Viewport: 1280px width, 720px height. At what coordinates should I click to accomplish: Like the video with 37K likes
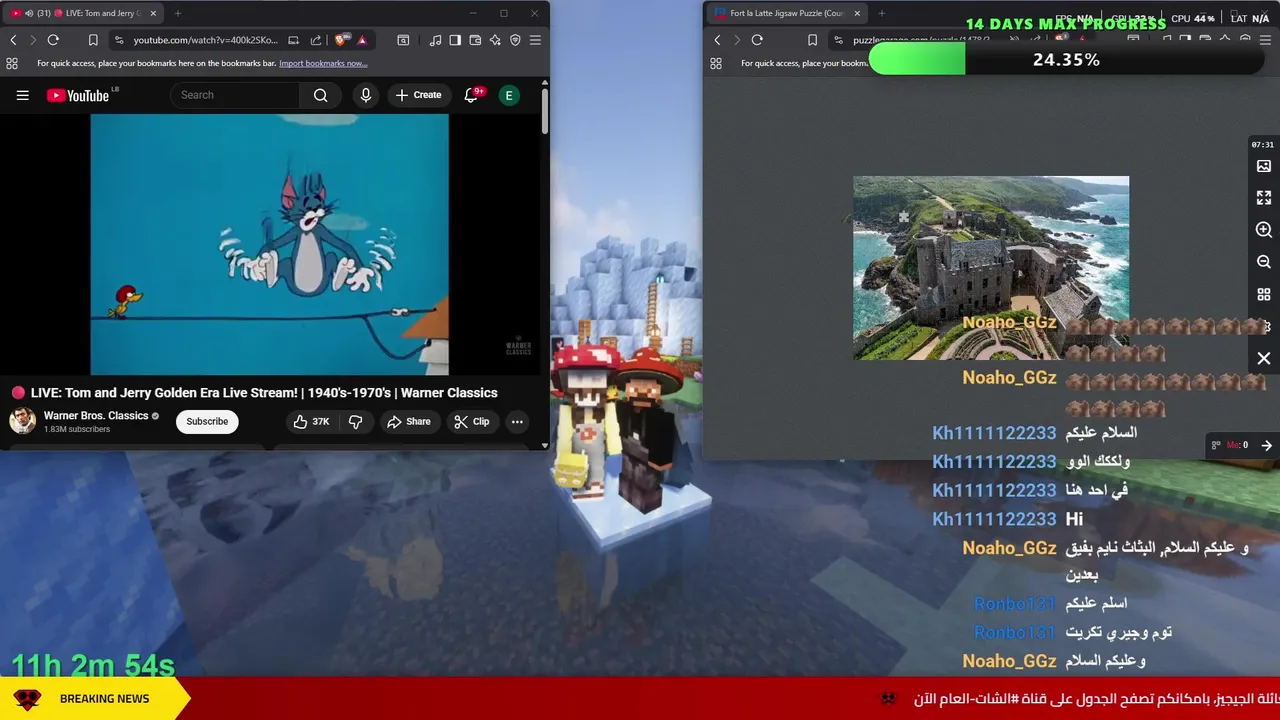click(311, 421)
